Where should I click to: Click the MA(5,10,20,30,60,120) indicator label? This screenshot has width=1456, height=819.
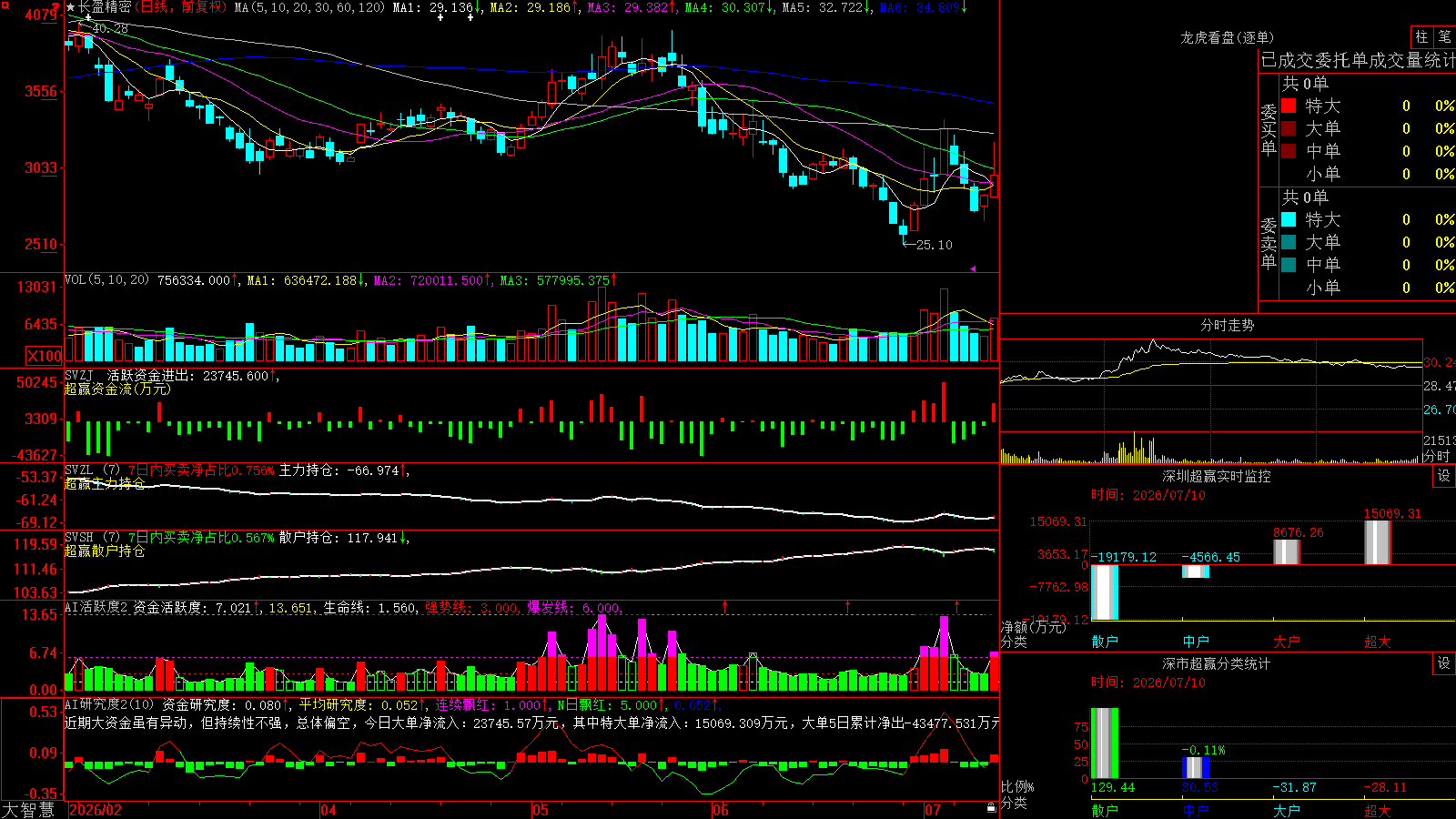click(309, 7)
